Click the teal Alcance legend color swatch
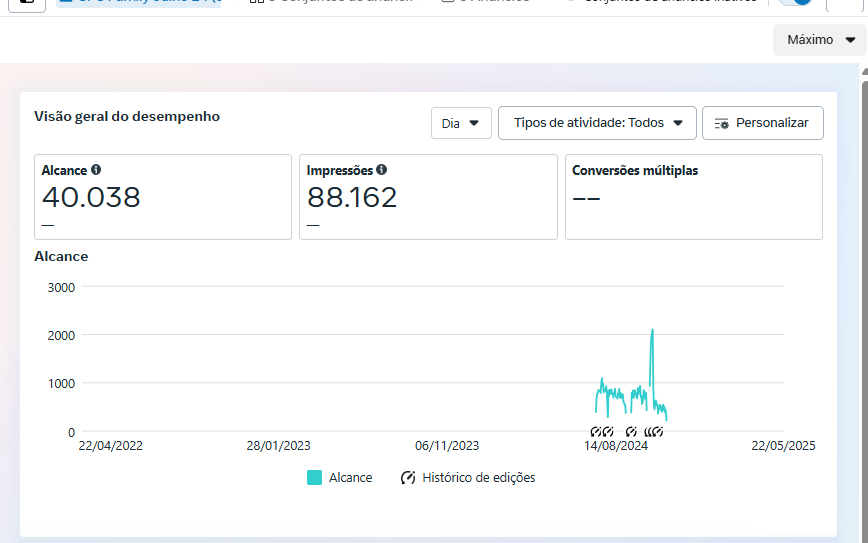 tap(314, 478)
